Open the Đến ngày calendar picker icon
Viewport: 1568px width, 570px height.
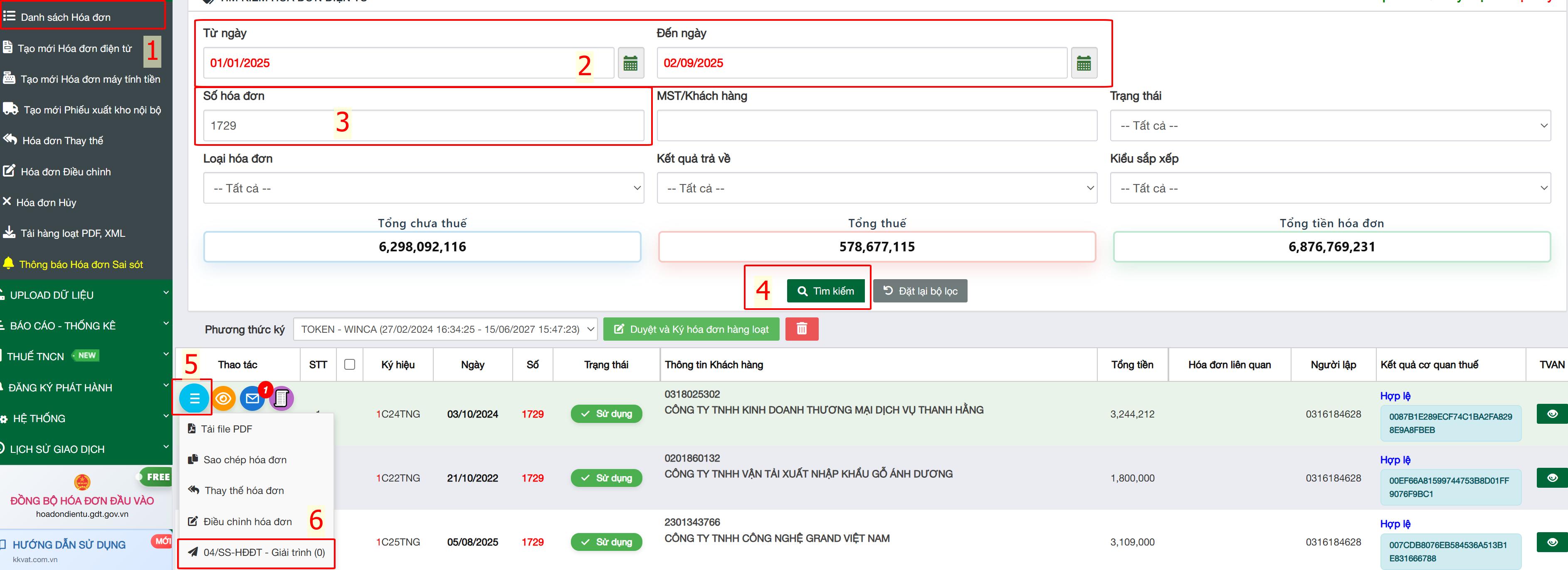pos(1083,63)
